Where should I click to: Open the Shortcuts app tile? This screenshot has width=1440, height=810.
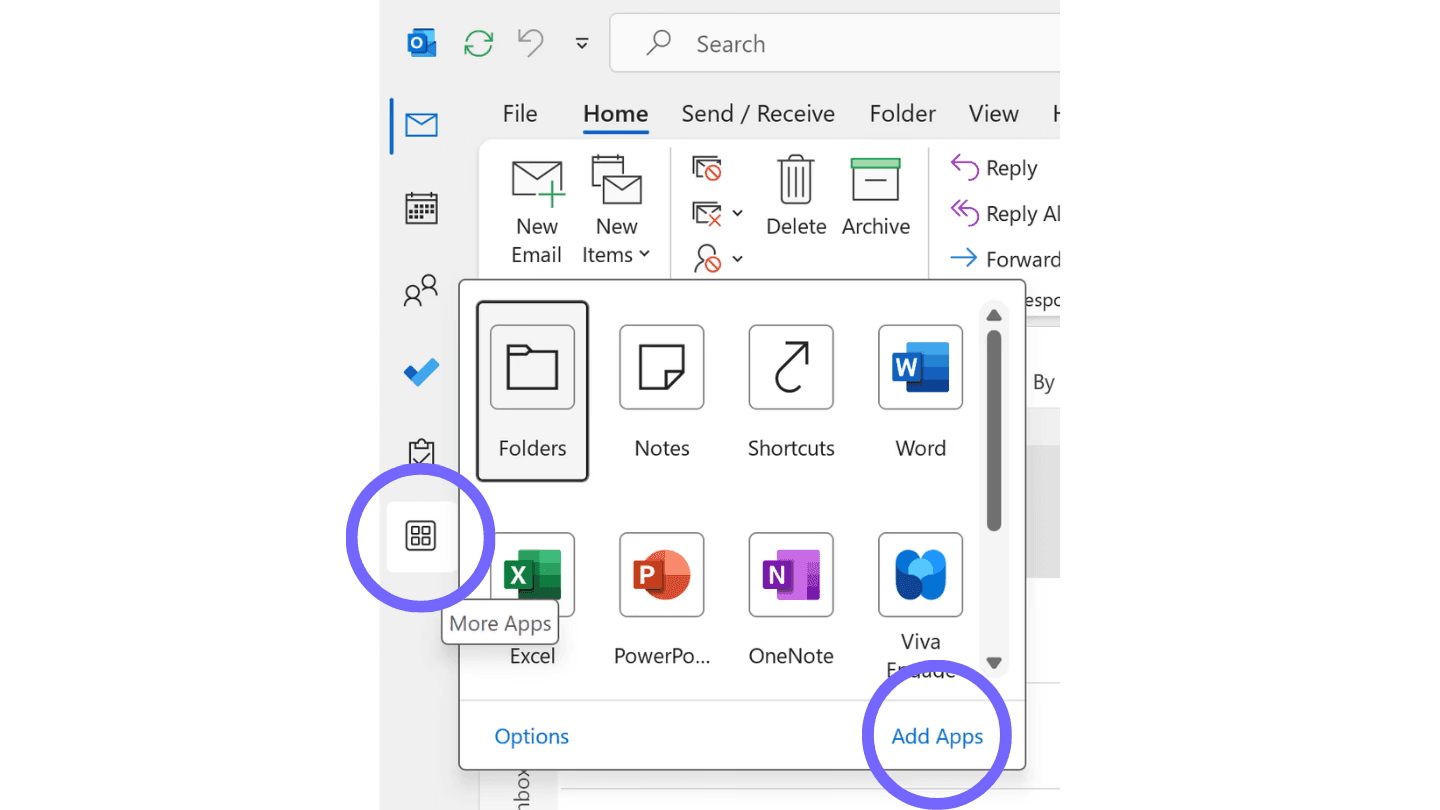[x=791, y=391]
